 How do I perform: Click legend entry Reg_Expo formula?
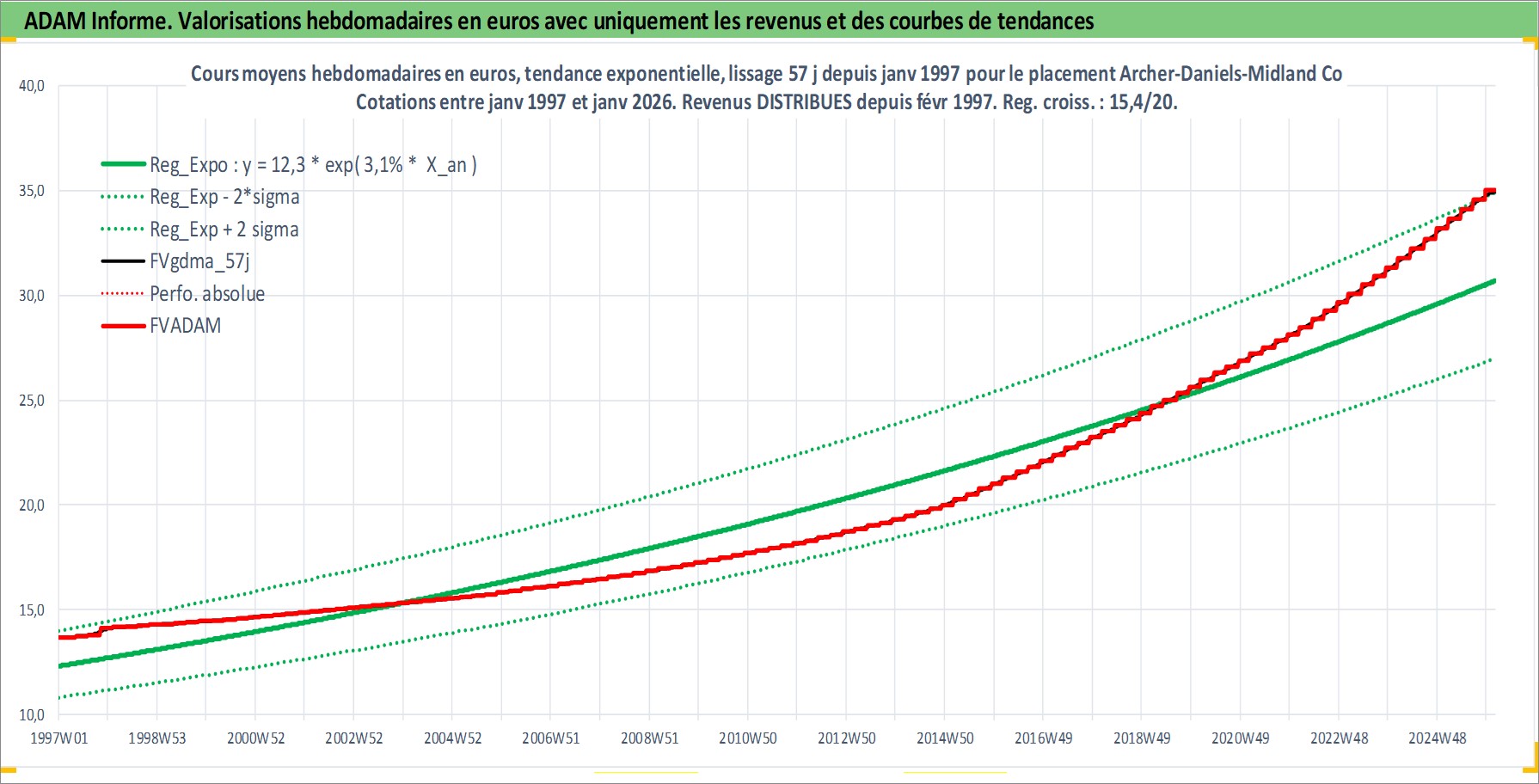coord(313,164)
